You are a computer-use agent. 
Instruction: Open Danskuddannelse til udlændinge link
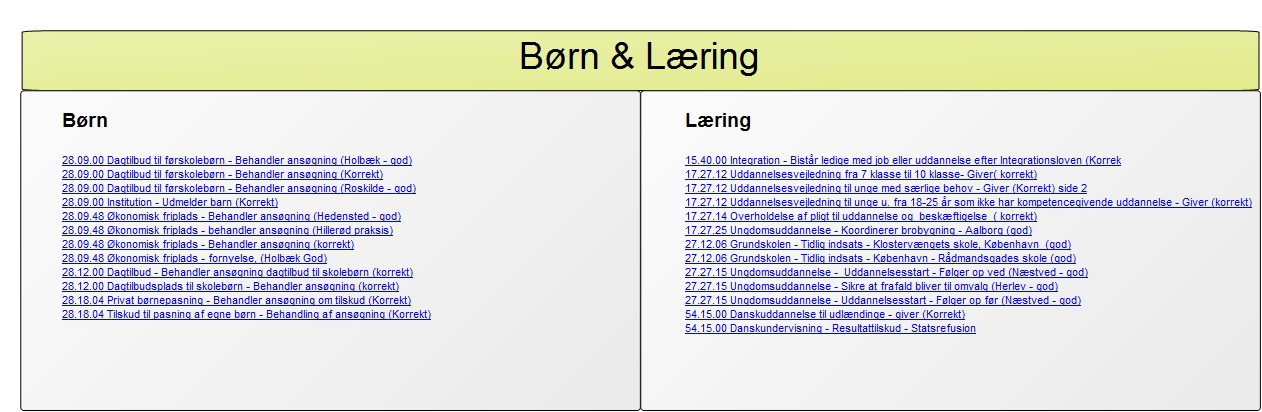(825, 314)
